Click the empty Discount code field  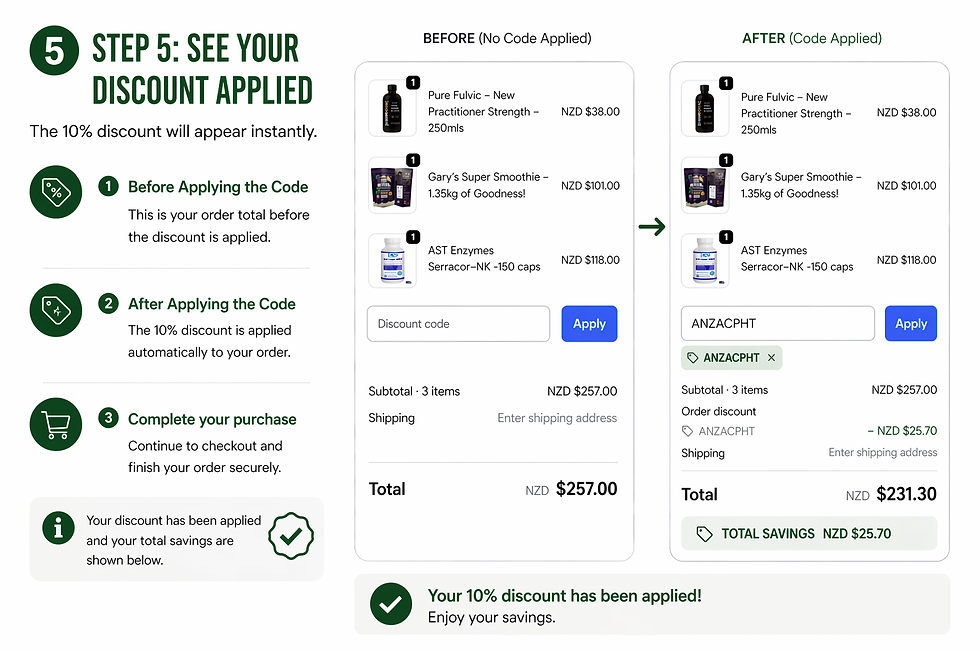(x=458, y=324)
